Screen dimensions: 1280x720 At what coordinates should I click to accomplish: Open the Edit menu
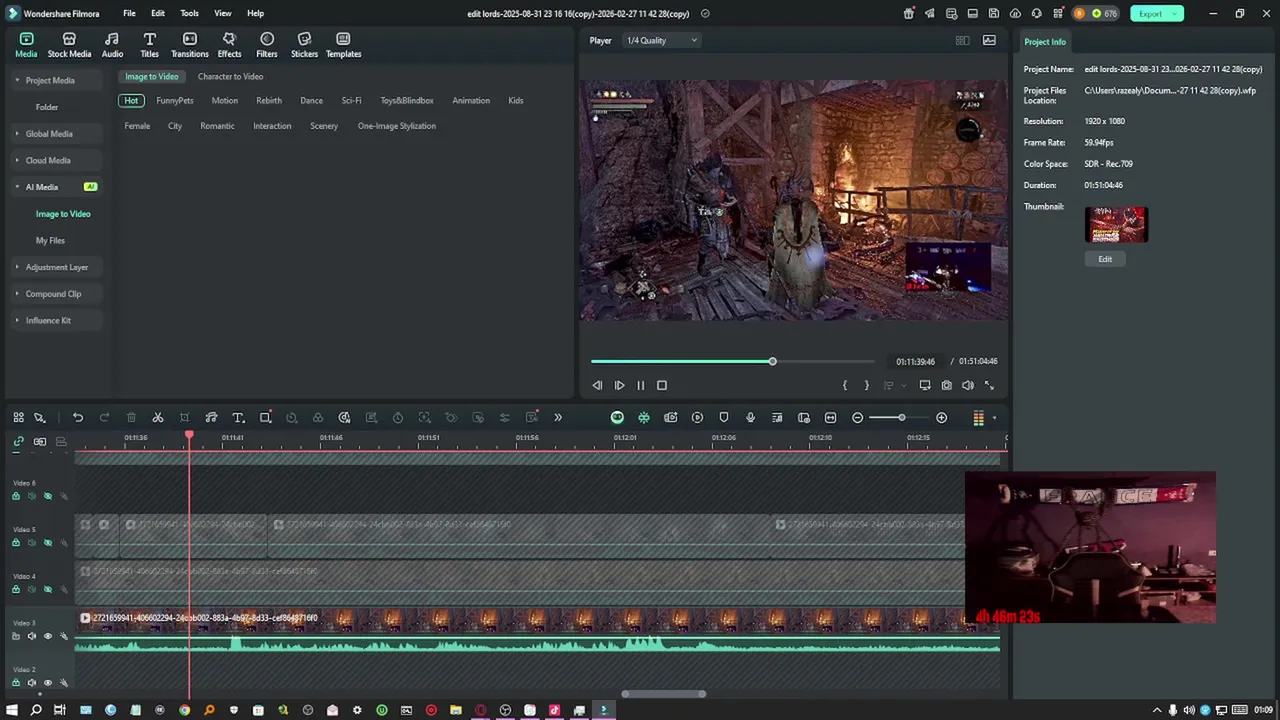158,13
